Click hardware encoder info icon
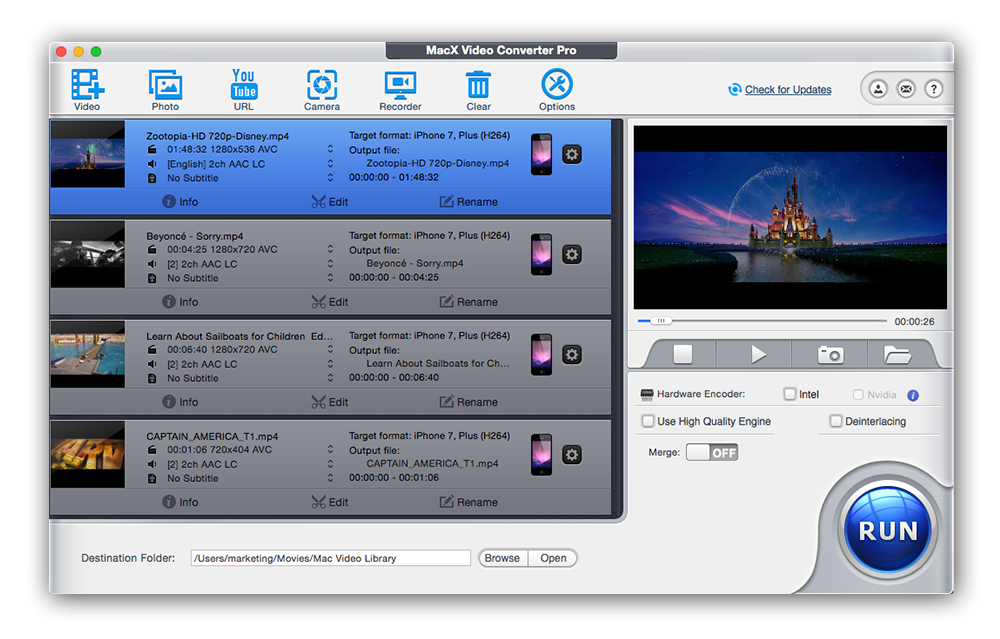This screenshot has width=1000, height=639. pyautogui.click(x=913, y=395)
